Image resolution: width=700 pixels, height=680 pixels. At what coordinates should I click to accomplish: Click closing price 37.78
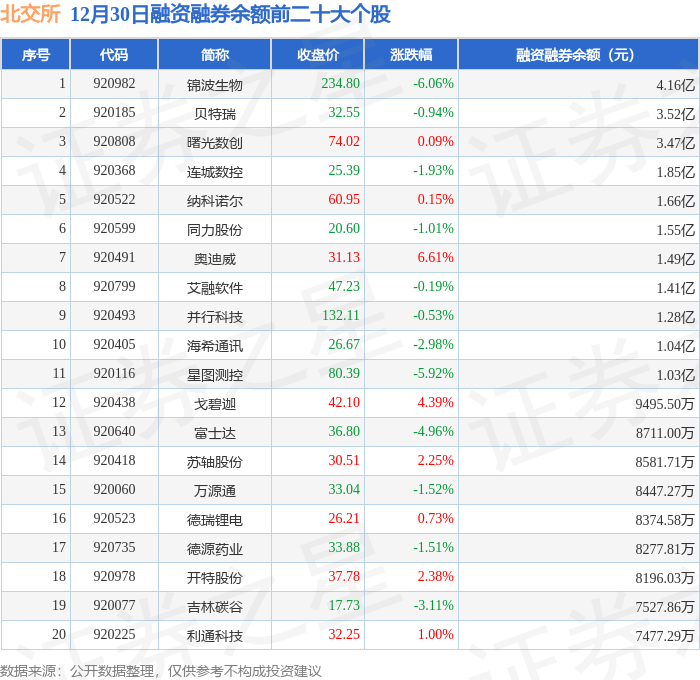click(344, 577)
